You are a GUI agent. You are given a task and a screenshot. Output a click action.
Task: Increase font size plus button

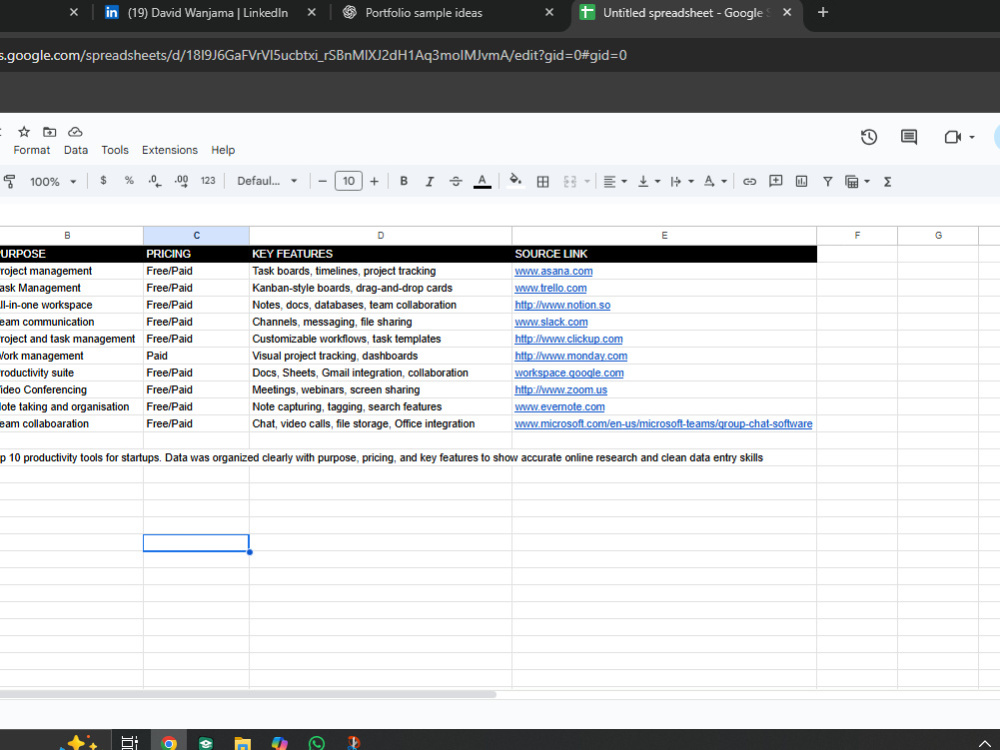(374, 182)
